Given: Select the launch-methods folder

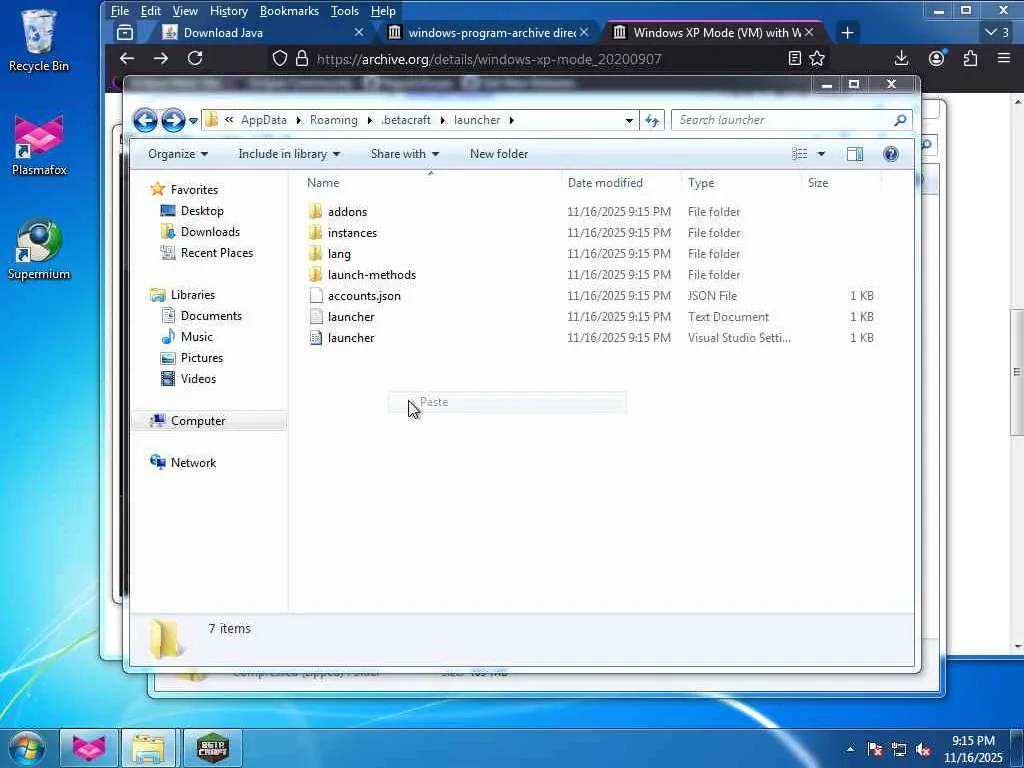Looking at the screenshot, I should pos(372,275).
